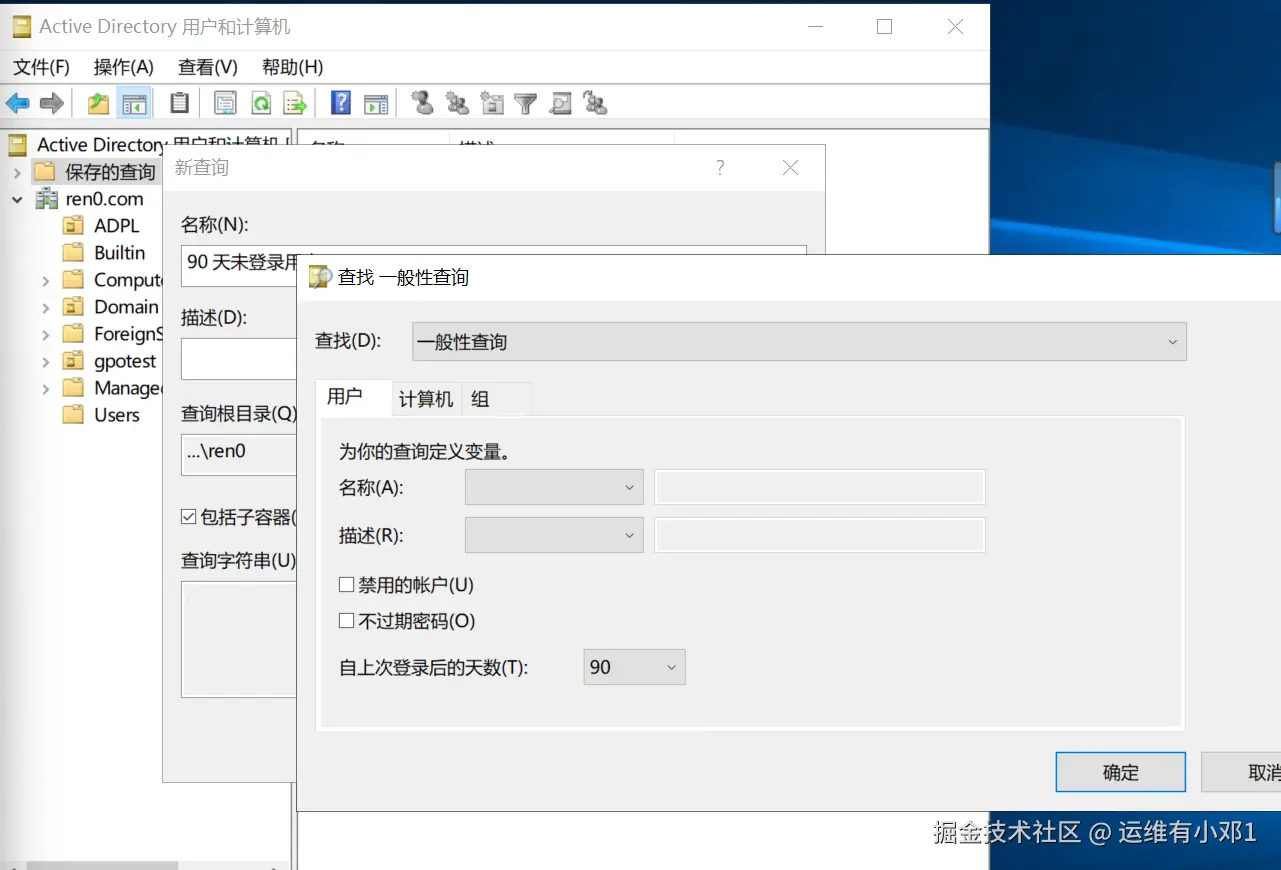This screenshot has height=870, width=1281.
Task: Click the Up one level folder icon
Action: pos(98,103)
